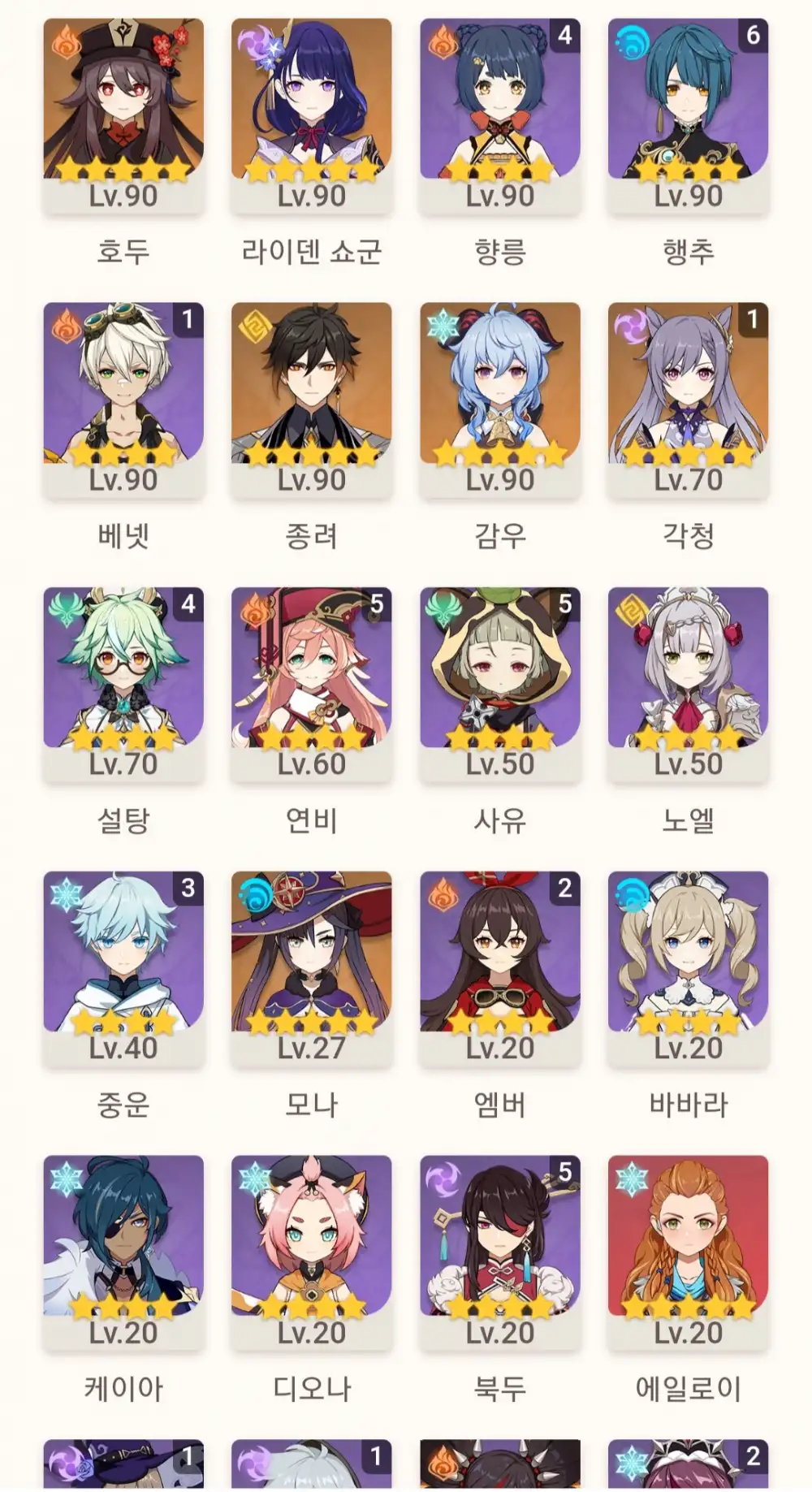Click the constellation 5 badge on 연비
The height and width of the screenshot is (1492, 812).
[376, 603]
